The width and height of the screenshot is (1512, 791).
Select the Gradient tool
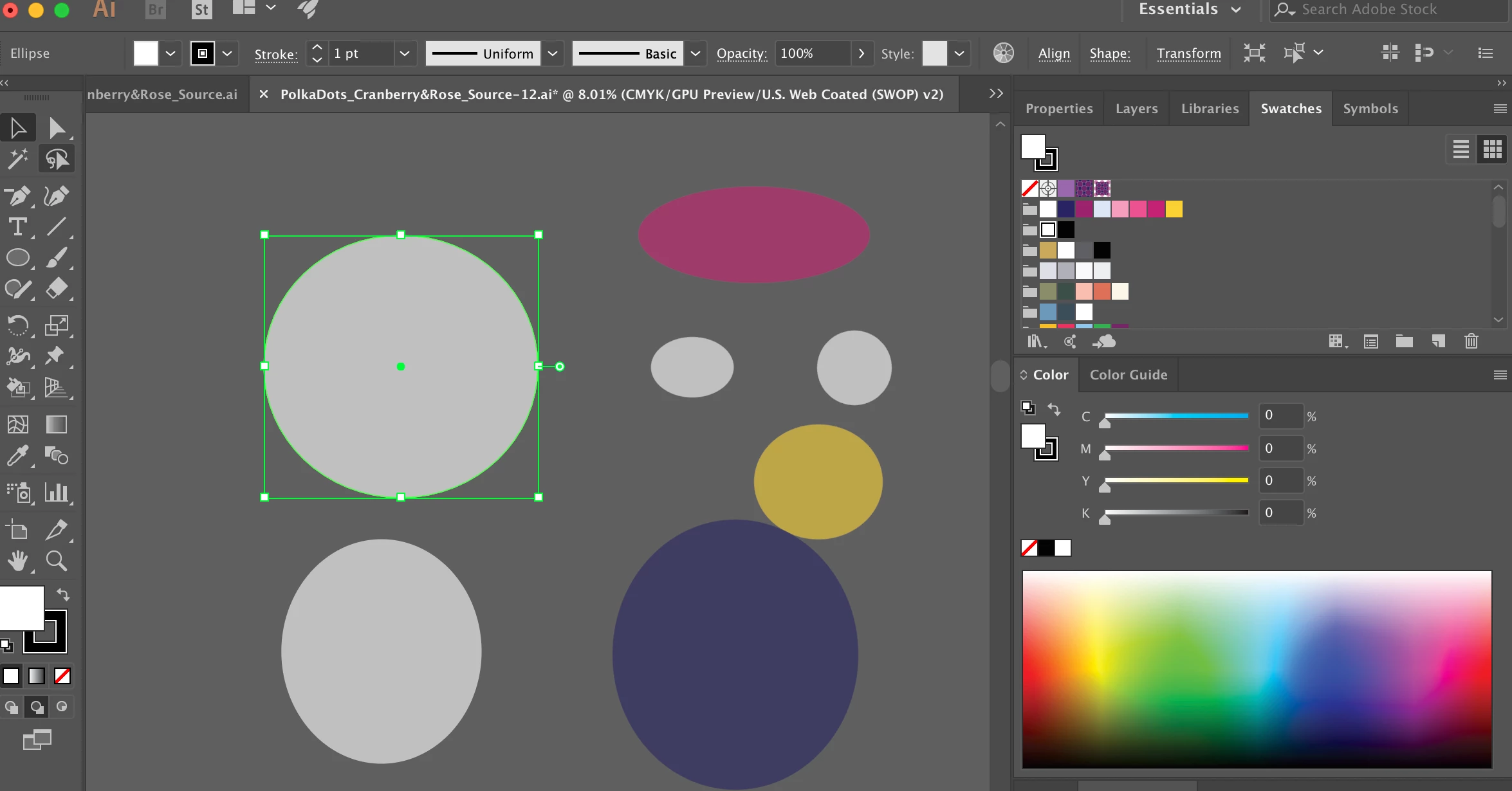56,424
